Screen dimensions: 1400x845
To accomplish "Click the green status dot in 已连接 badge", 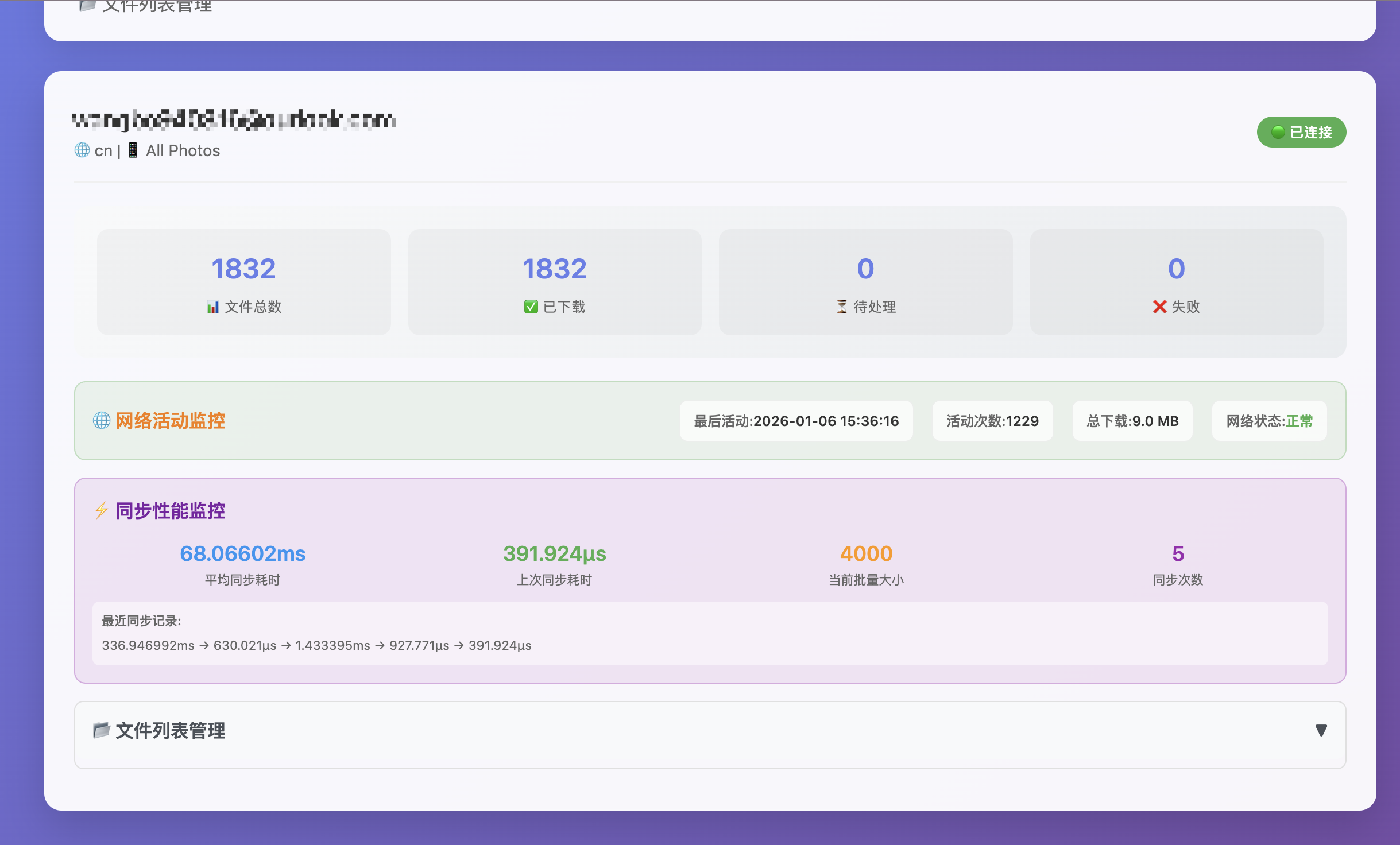I will [1278, 133].
